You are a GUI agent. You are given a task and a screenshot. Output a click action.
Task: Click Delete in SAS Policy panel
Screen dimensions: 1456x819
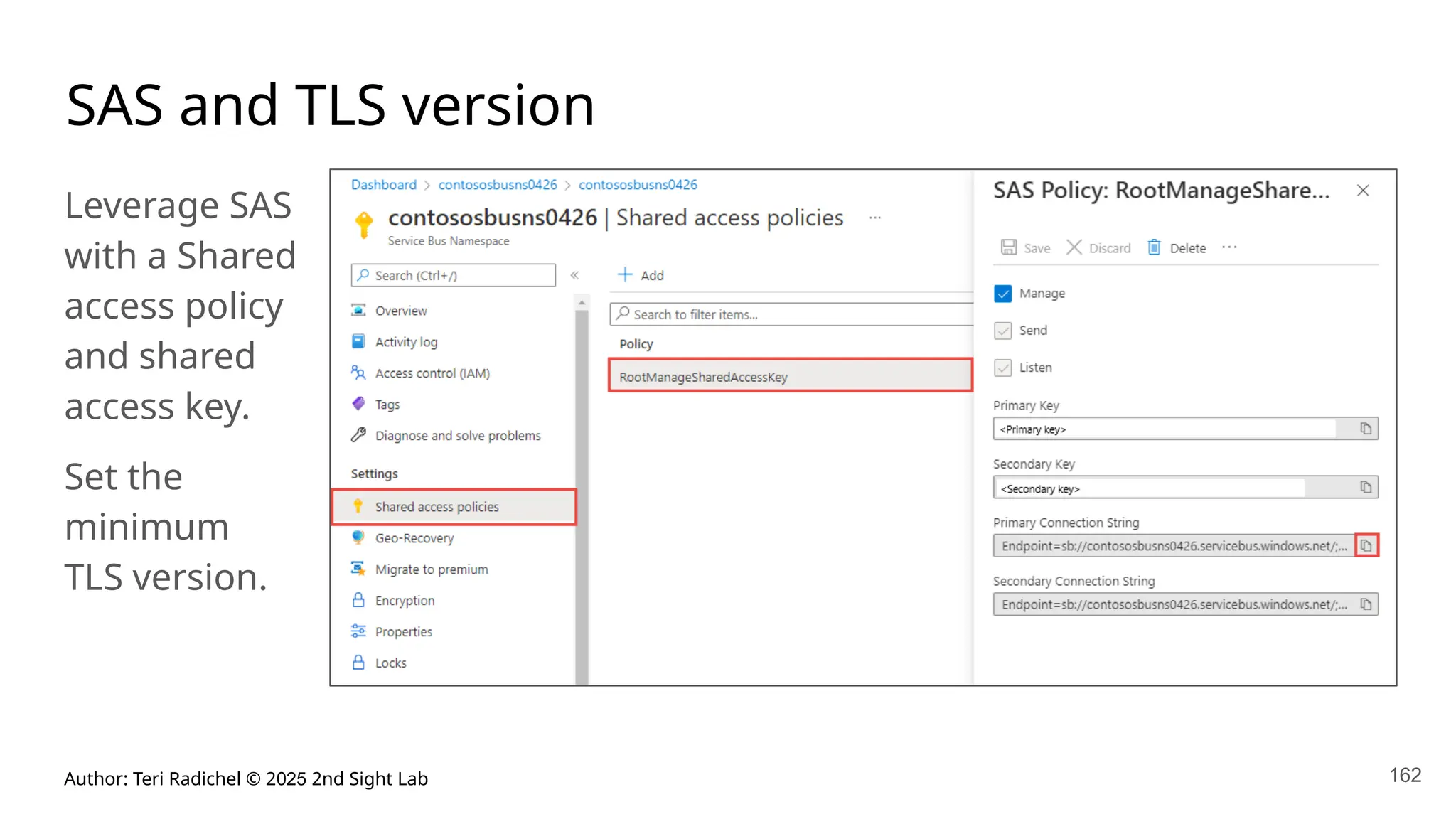(x=1177, y=248)
